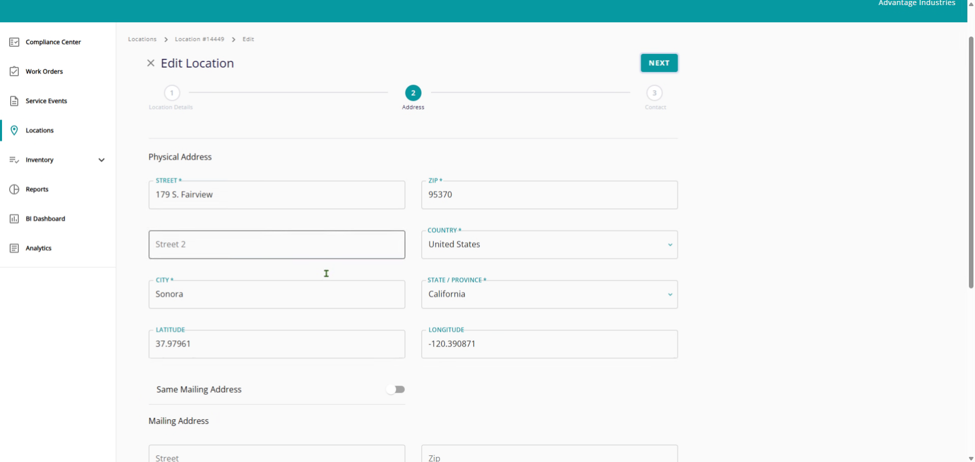This screenshot has width=975, height=462.
Task: Click the Compliance Center sidebar icon
Action: click(x=14, y=42)
